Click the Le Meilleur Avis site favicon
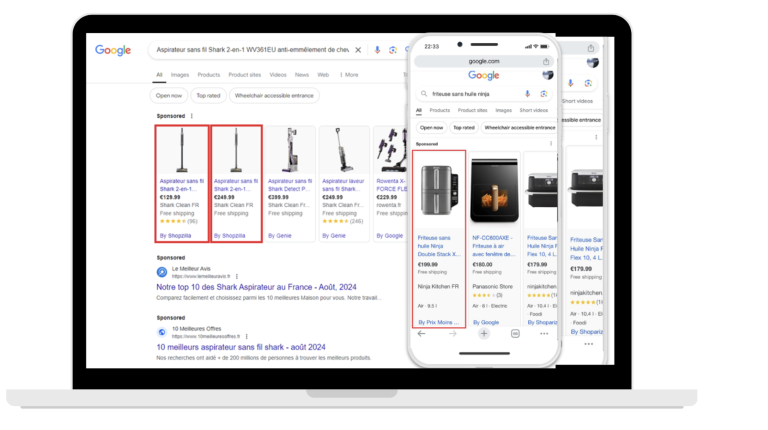Image resolution: width=768 pixels, height=430 pixels. (162, 272)
